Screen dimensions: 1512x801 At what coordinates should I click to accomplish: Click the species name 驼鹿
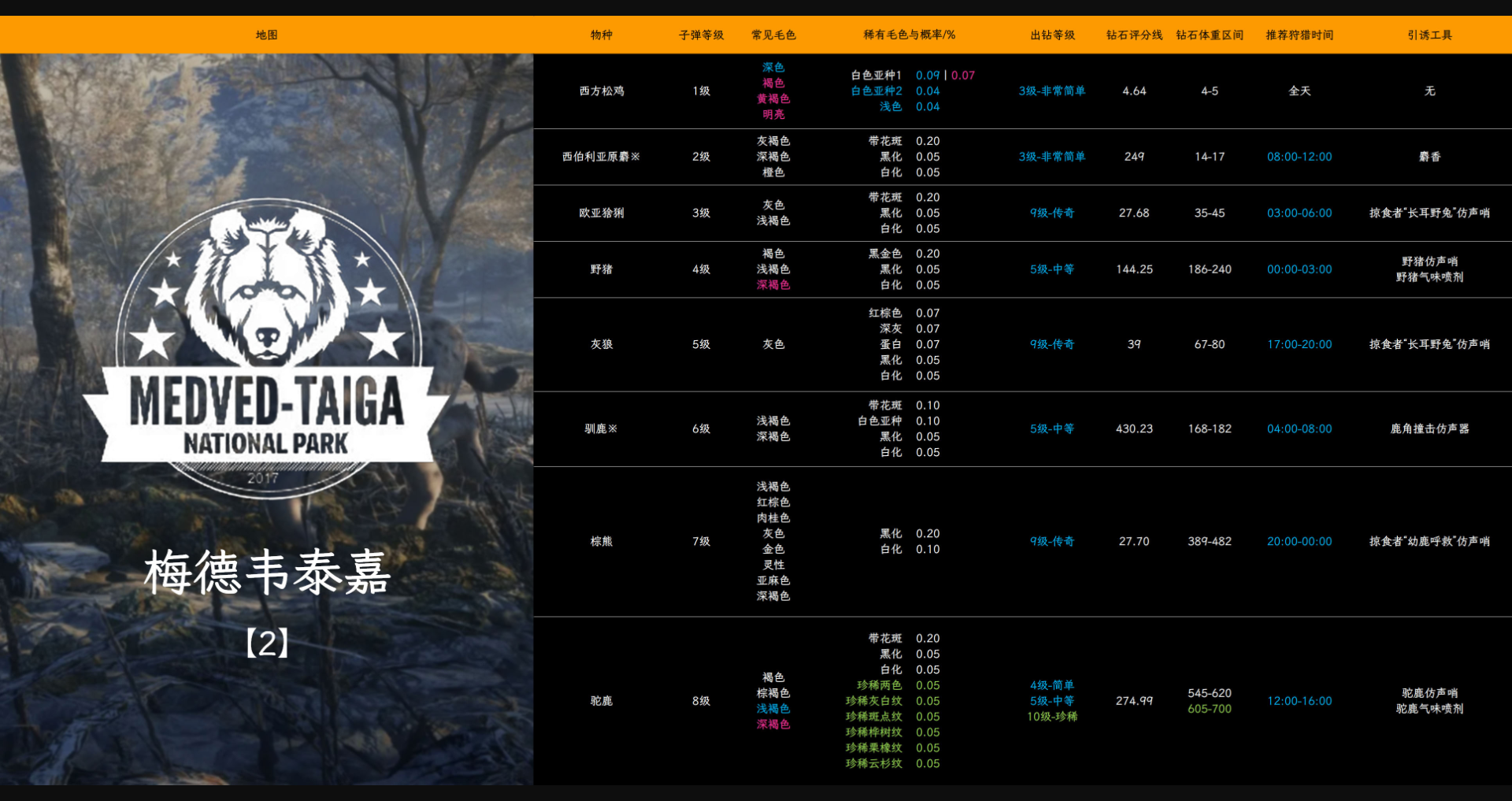[602, 701]
